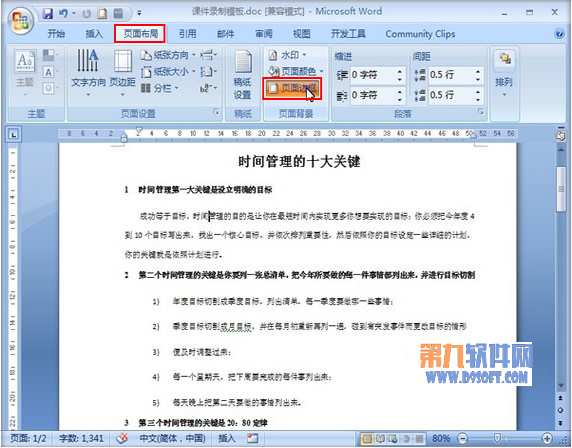
Task: Go to 视图 tab
Action: point(301,34)
